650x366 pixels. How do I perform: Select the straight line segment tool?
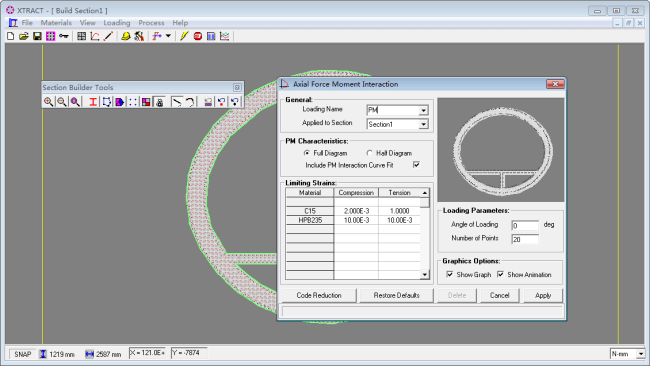[x=177, y=102]
